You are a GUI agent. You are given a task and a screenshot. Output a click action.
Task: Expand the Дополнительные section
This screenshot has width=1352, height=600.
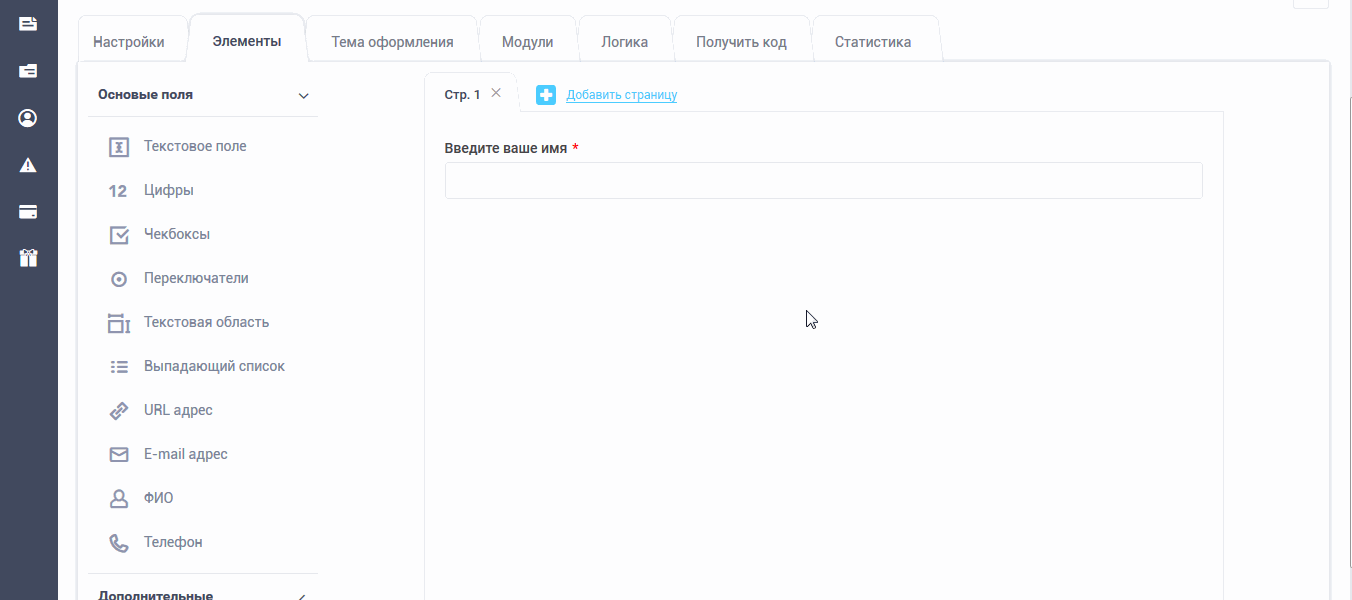click(x=302, y=596)
